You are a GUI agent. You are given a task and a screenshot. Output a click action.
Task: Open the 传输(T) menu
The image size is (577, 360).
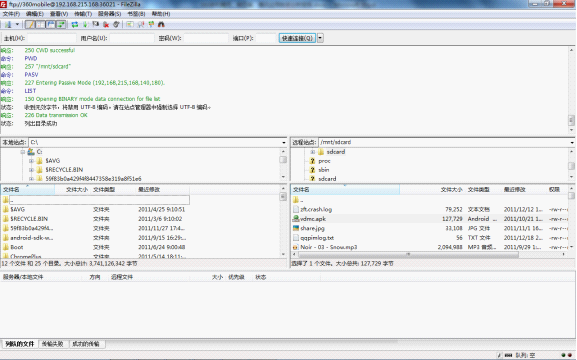83,14
